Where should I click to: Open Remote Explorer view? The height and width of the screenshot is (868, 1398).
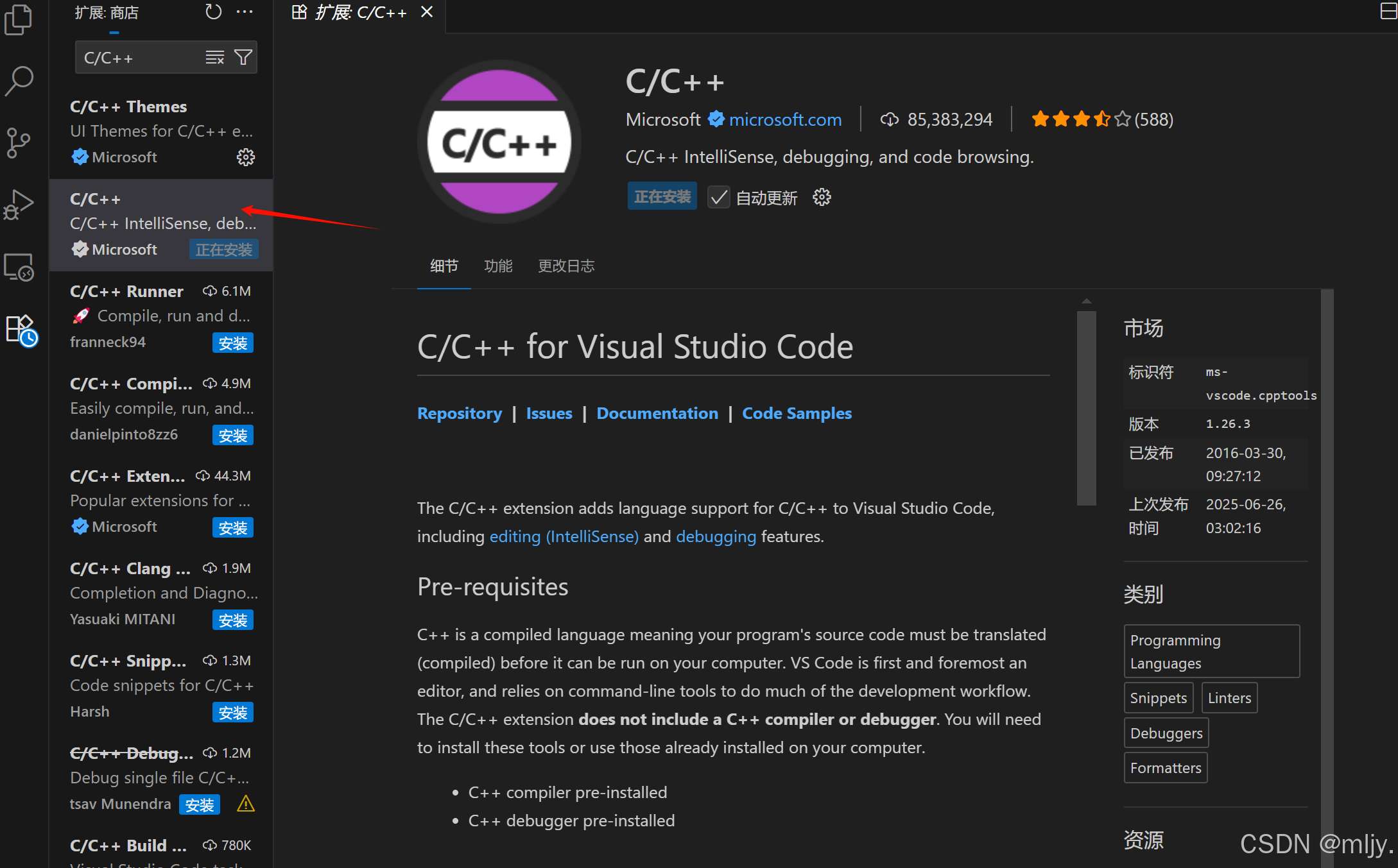pyautogui.click(x=19, y=267)
